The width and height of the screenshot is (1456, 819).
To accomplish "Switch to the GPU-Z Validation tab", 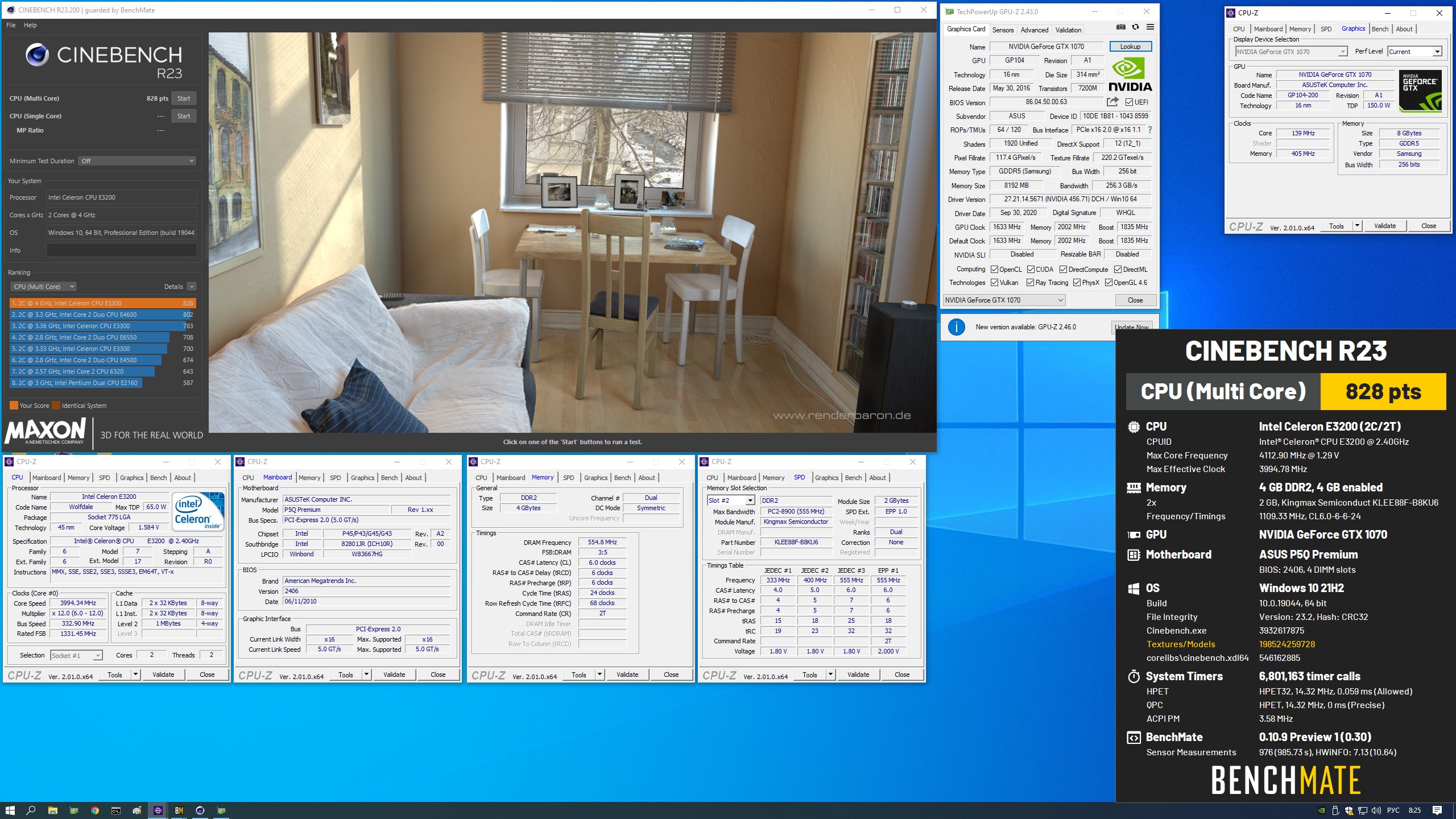I will (1068, 30).
